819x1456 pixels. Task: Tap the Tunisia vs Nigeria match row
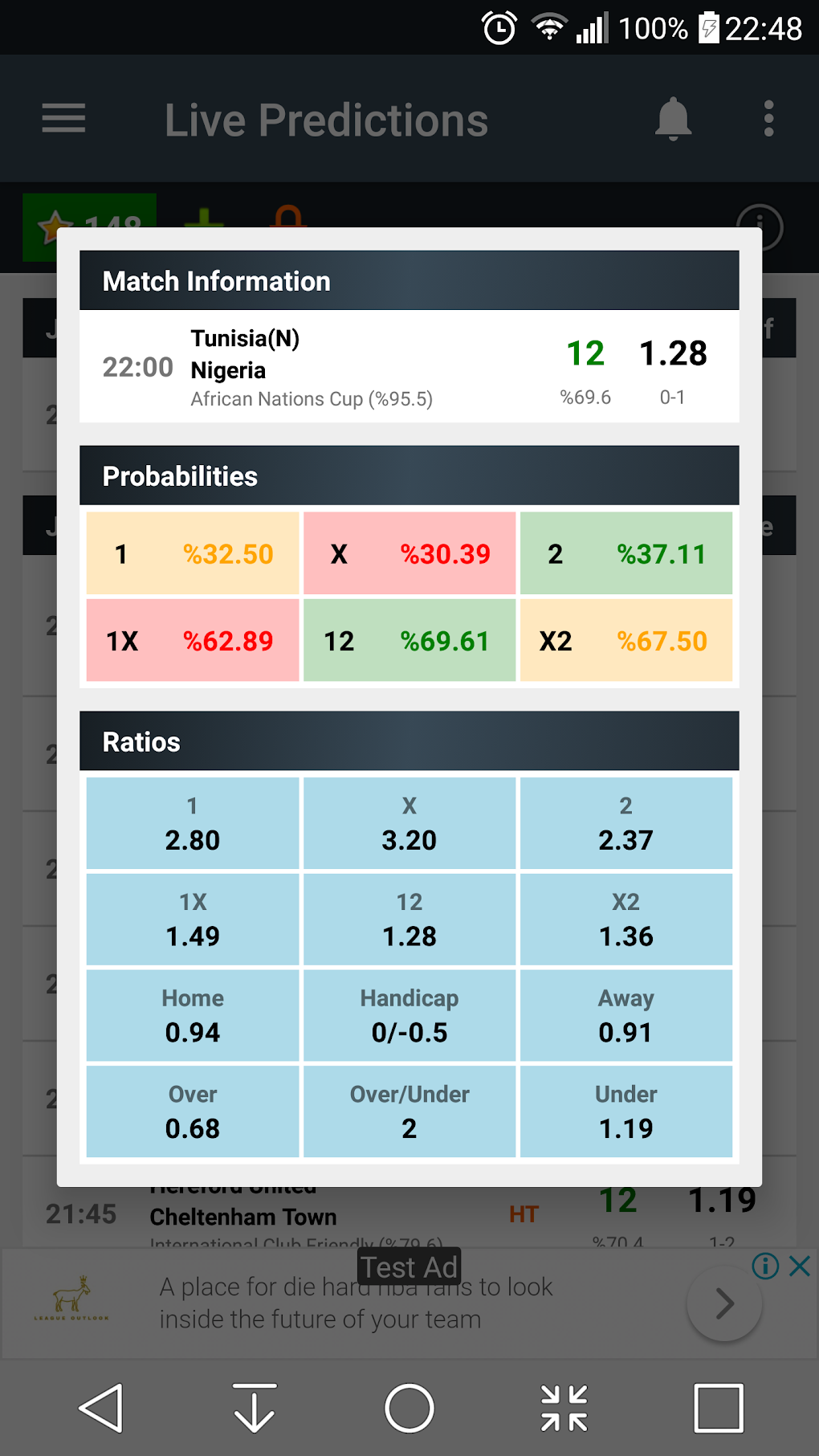pos(409,367)
